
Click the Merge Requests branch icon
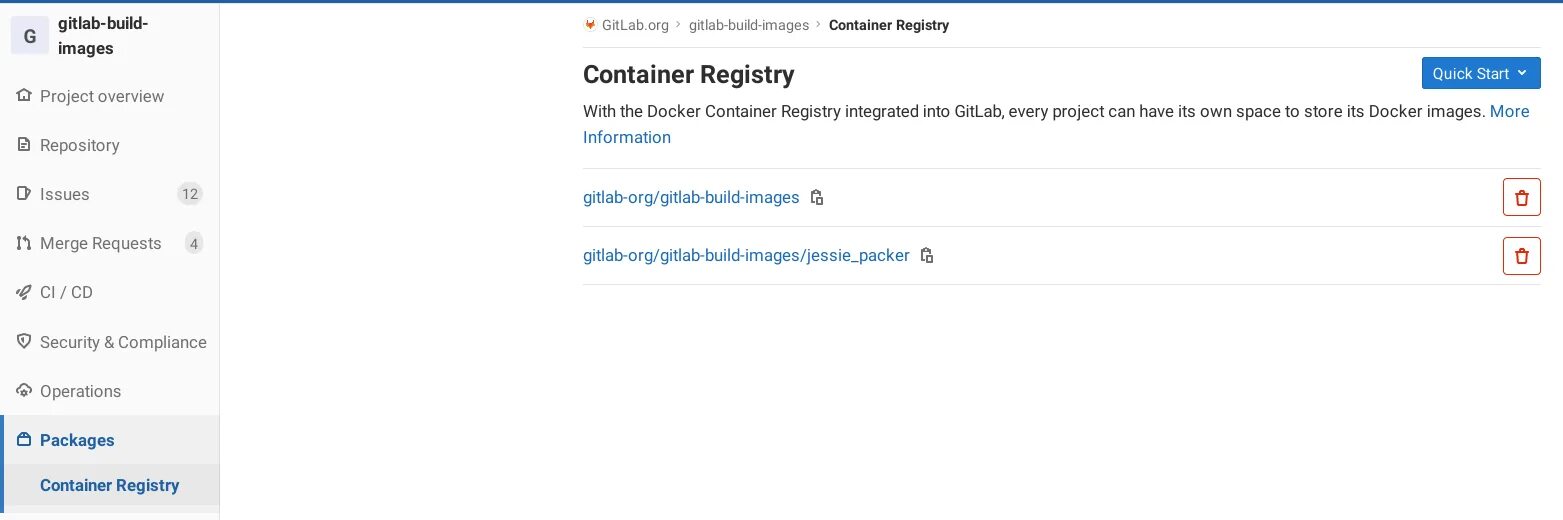click(x=24, y=243)
